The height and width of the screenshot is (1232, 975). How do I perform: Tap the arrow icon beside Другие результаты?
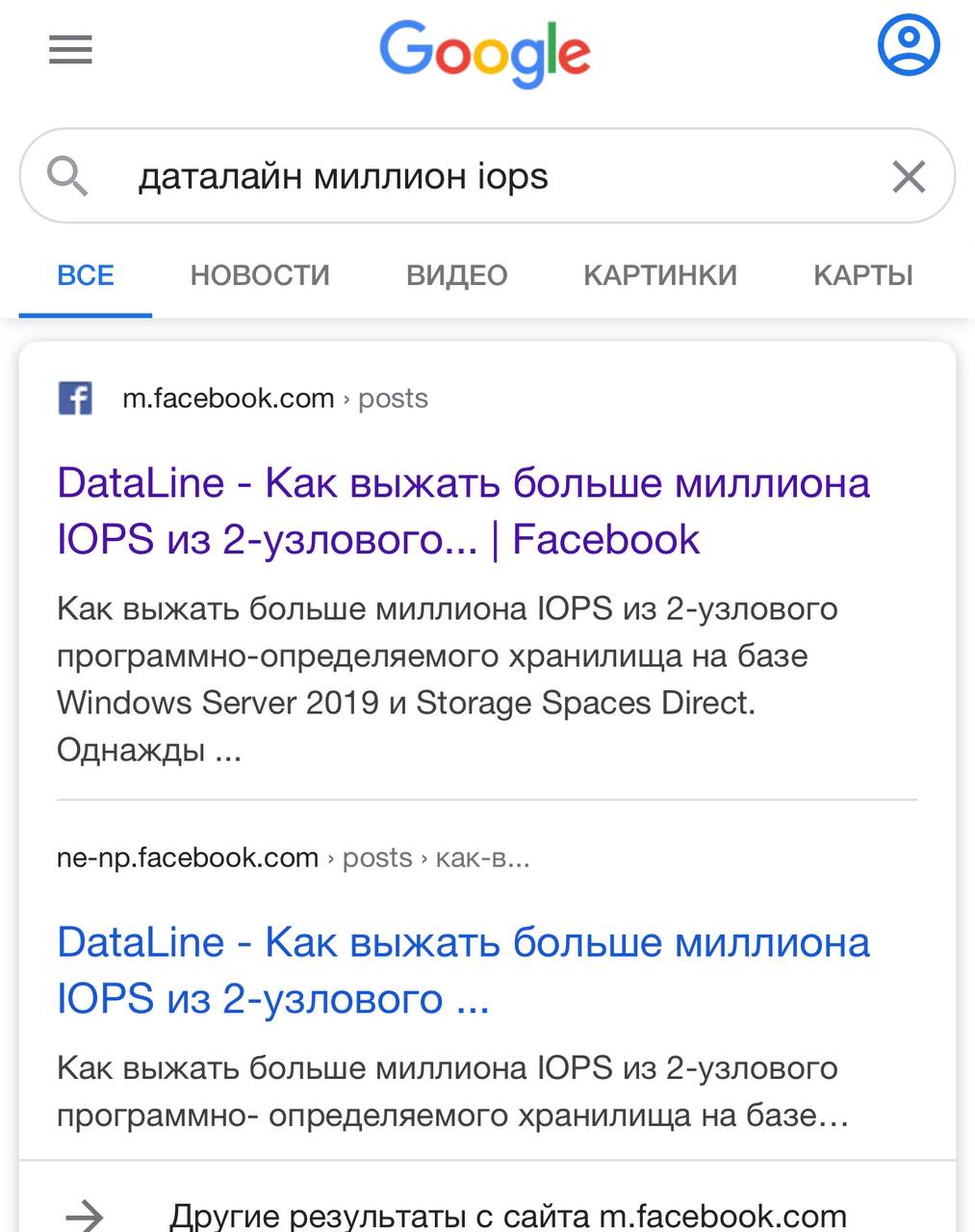(85, 1215)
